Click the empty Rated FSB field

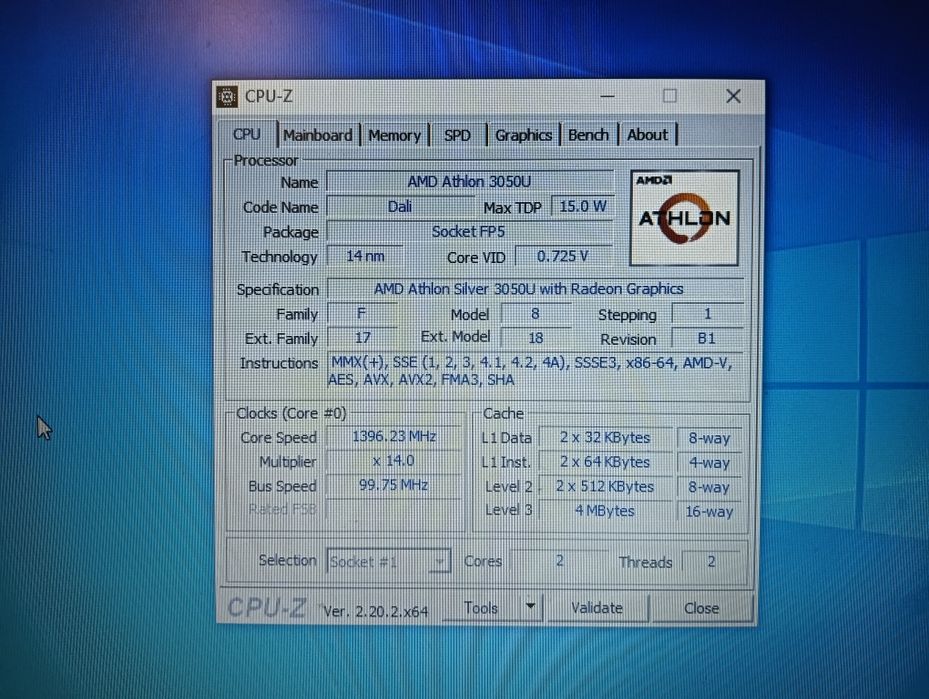pos(394,509)
